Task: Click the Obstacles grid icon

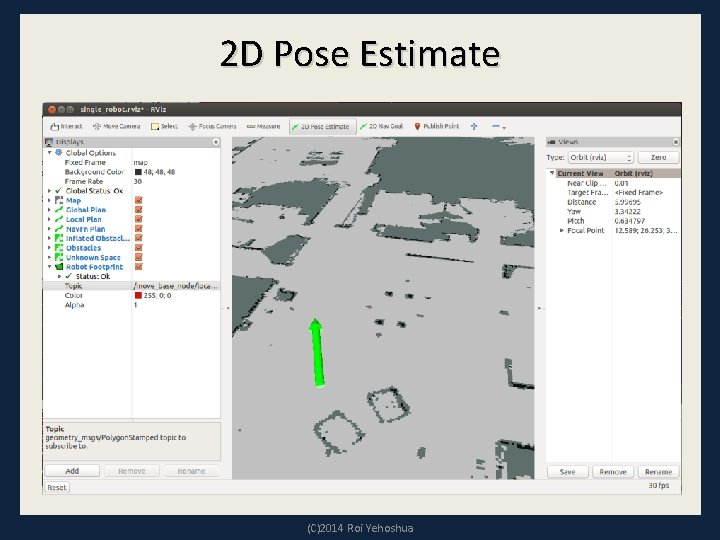Action: pos(59,248)
